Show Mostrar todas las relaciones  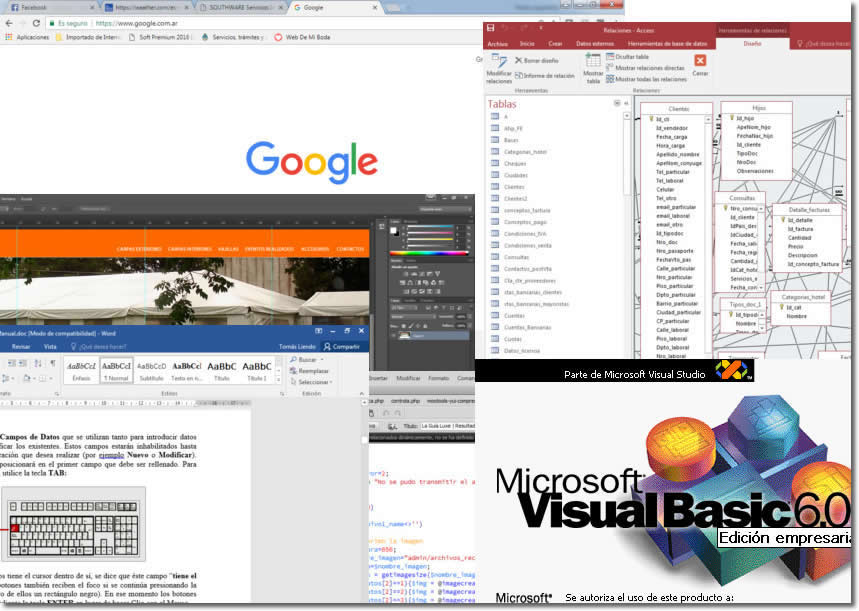click(x=650, y=78)
